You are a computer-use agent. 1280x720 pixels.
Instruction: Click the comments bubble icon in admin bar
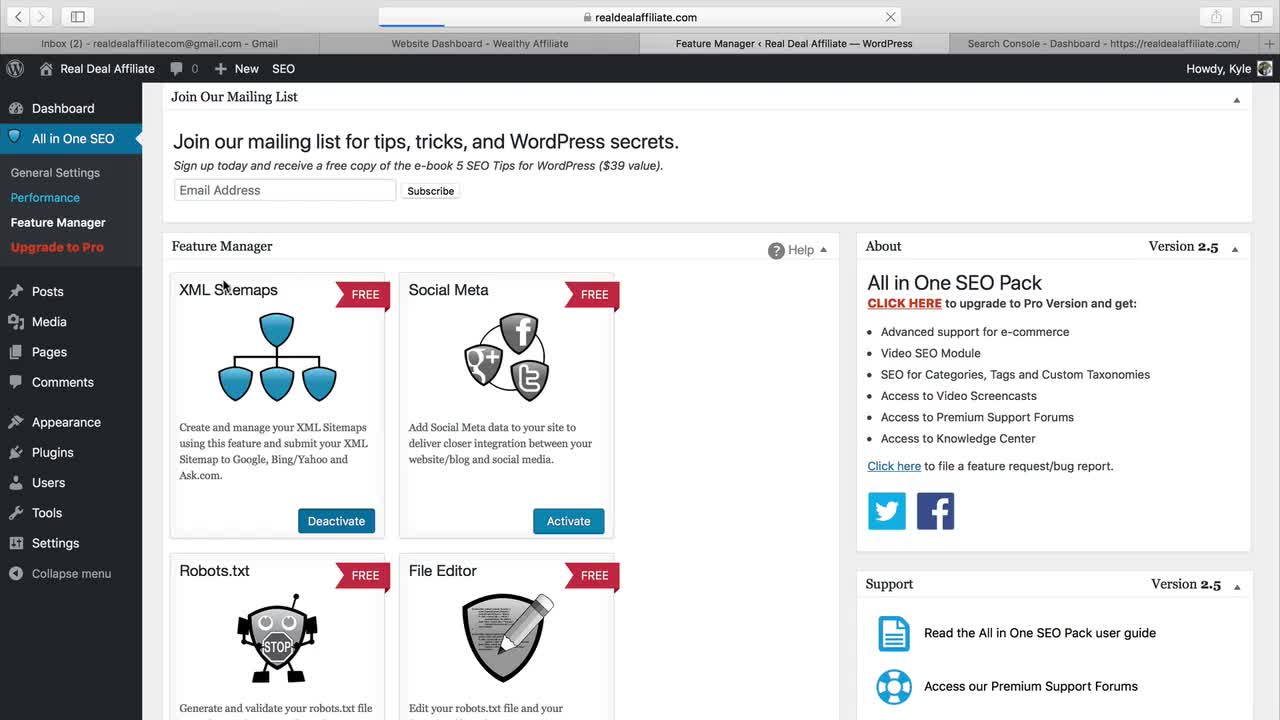(177, 69)
